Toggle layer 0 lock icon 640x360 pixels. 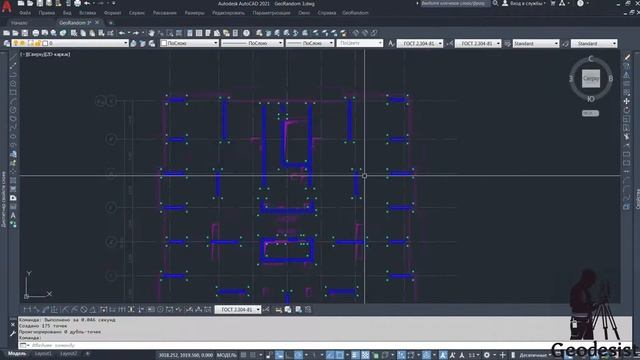coord(38,43)
